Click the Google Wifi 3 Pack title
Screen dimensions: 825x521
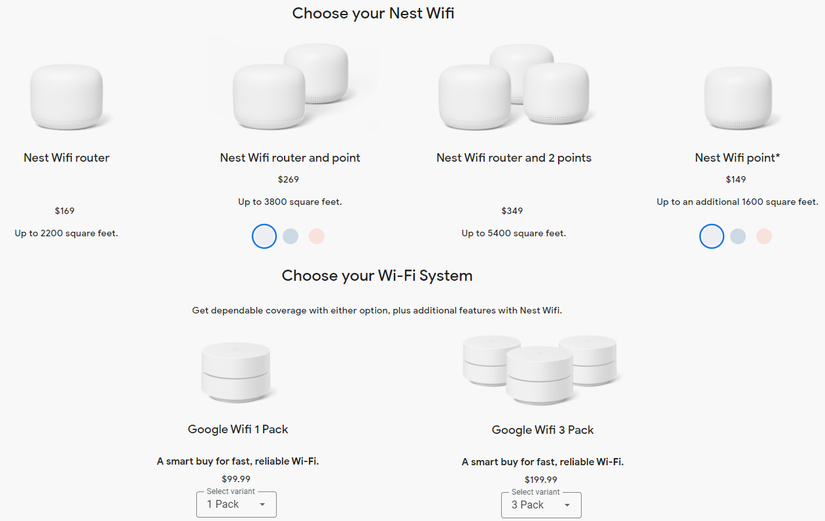[543, 430]
